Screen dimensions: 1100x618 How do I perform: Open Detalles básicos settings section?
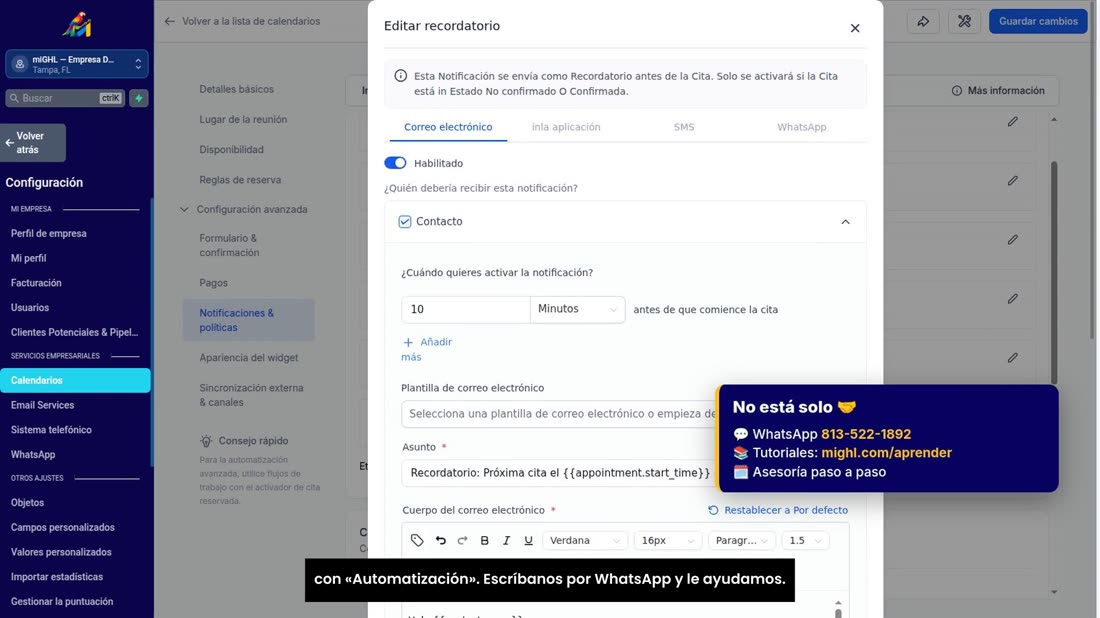click(236, 89)
